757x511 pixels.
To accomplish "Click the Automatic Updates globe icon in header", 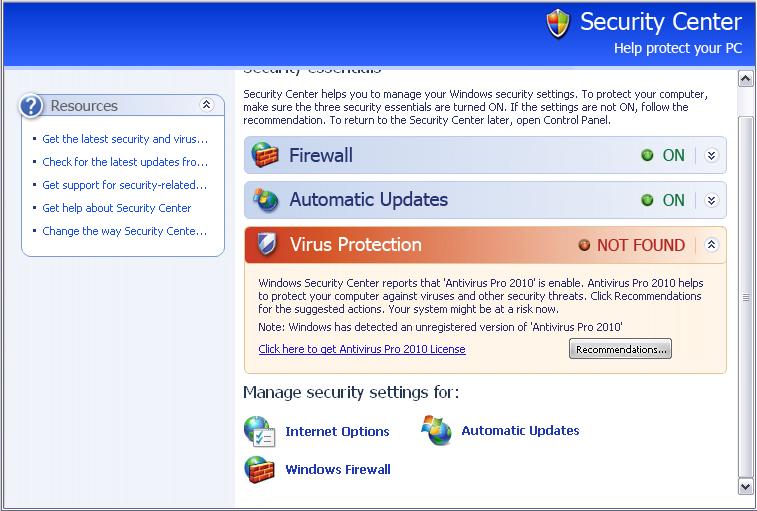I will (266, 199).
